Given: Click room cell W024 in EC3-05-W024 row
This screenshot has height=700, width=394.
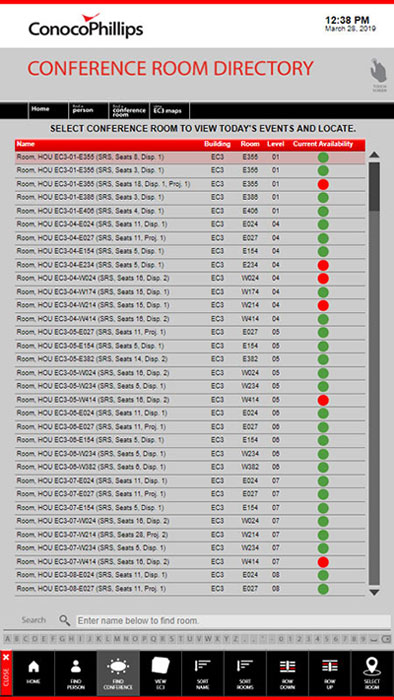Looking at the screenshot, I should pos(250,372).
